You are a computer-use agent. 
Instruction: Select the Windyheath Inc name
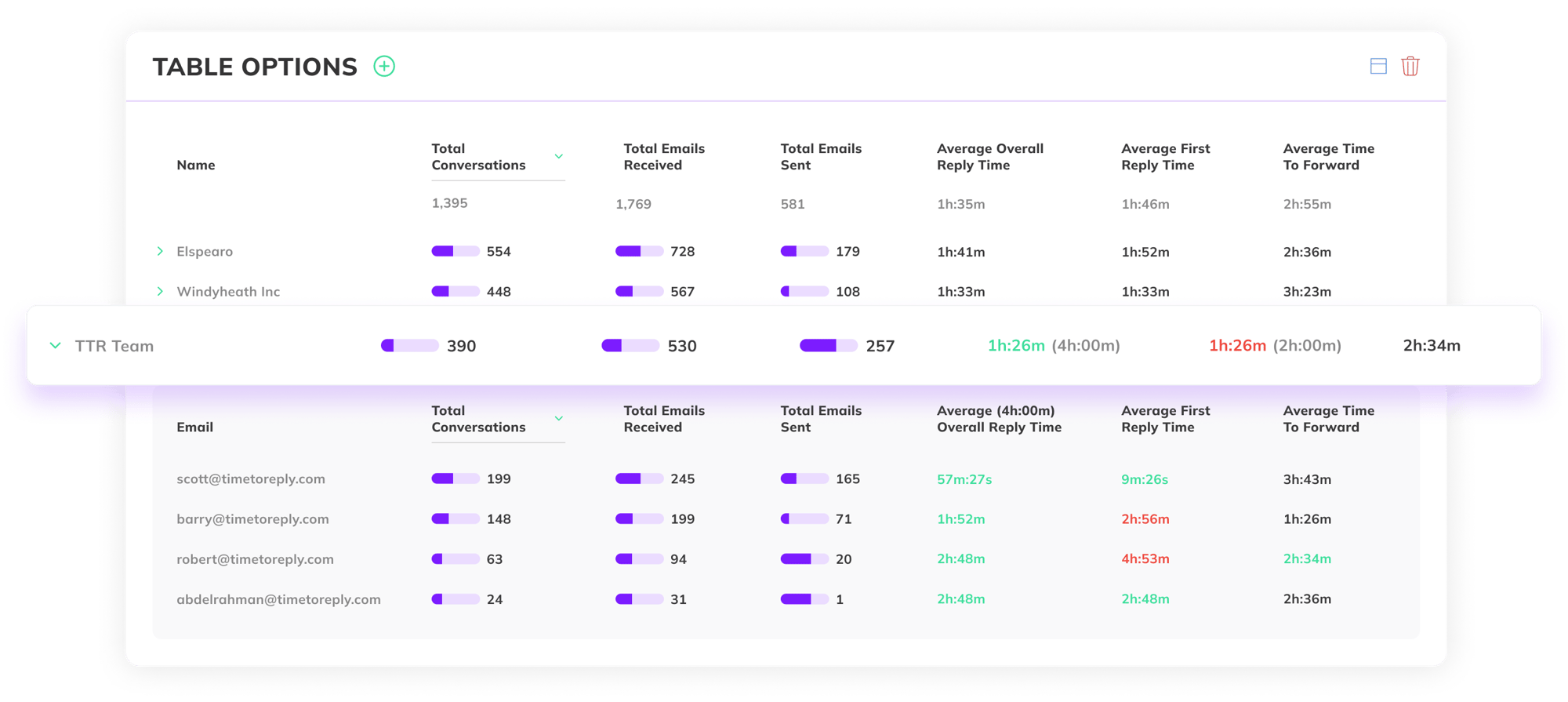[228, 292]
